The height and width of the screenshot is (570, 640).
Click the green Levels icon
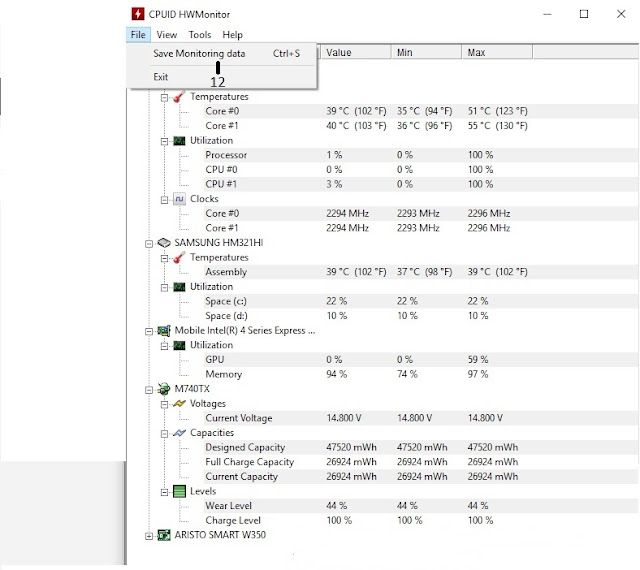[179, 491]
